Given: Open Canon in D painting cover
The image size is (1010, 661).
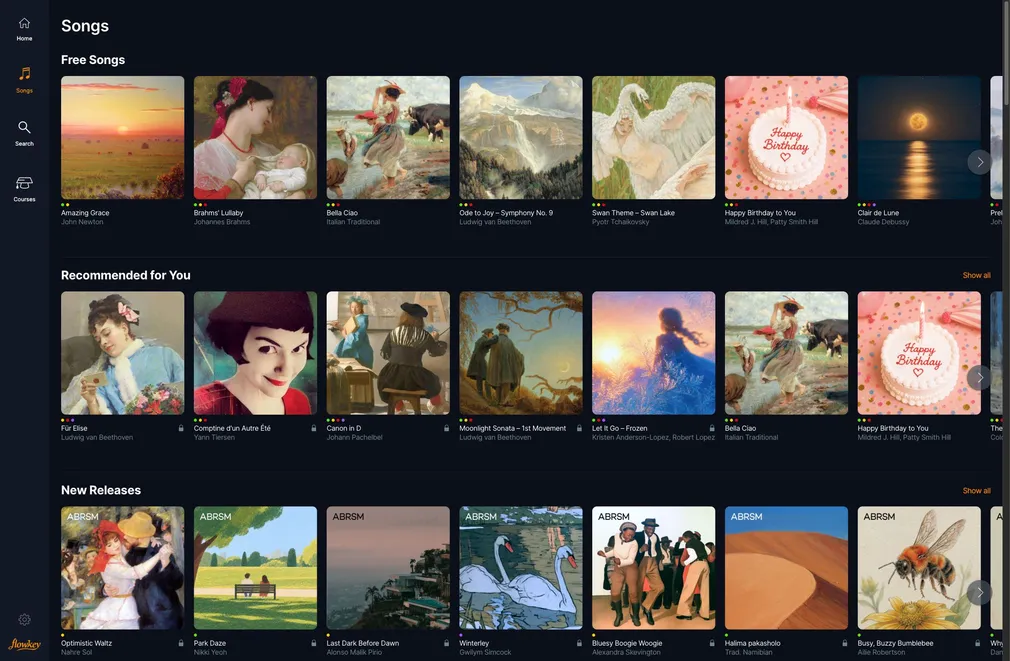Looking at the screenshot, I should click(388, 352).
